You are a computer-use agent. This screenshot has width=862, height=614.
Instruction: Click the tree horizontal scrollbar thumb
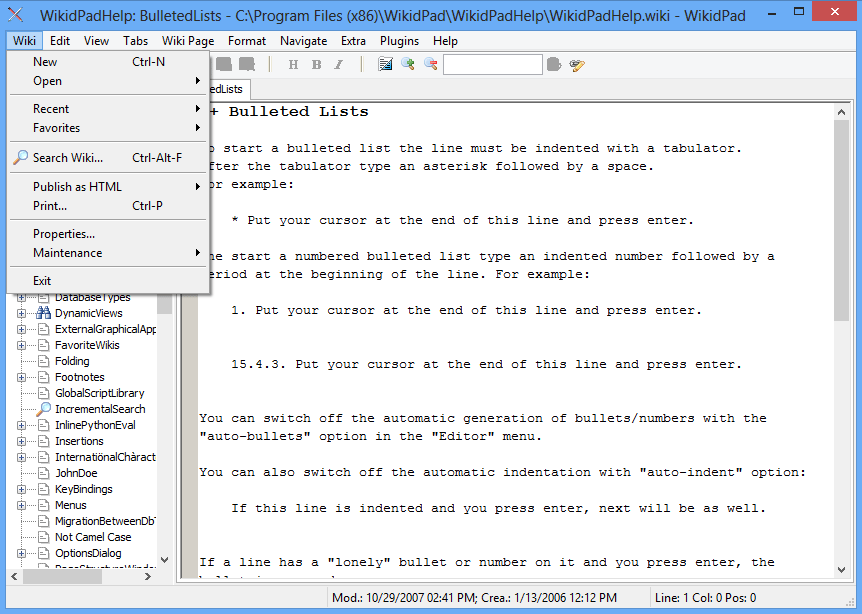(62, 577)
